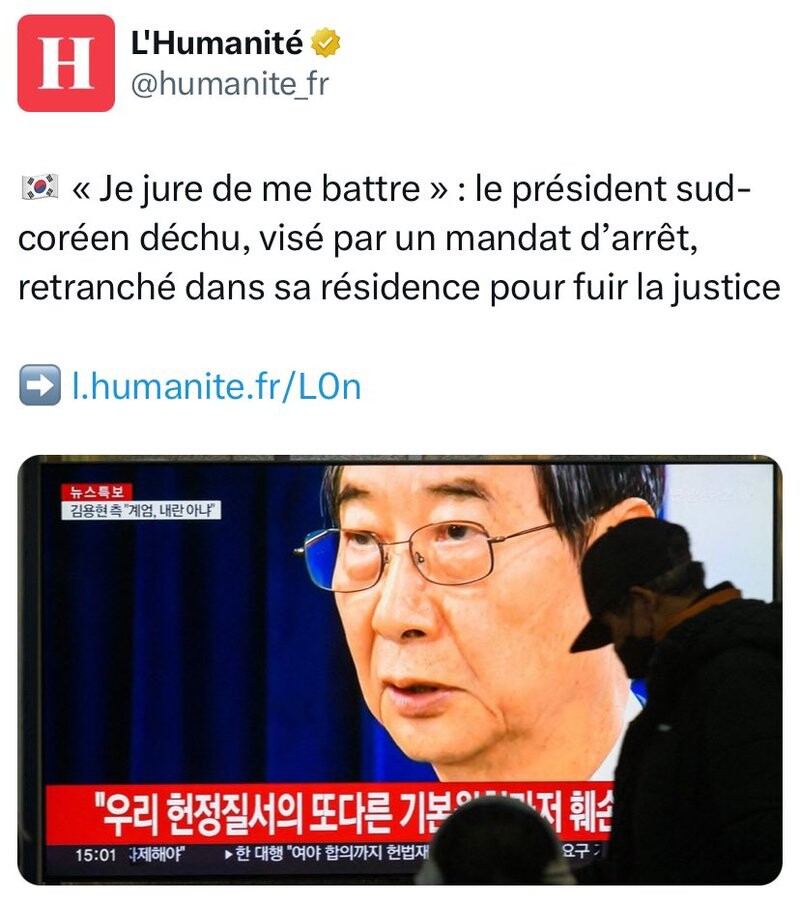Image resolution: width=800 pixels, height=900 pixels.
Task: Click the words "mandat d'arrêt" in the tweet
Action: pyautogui.click(x=571, y=238)
